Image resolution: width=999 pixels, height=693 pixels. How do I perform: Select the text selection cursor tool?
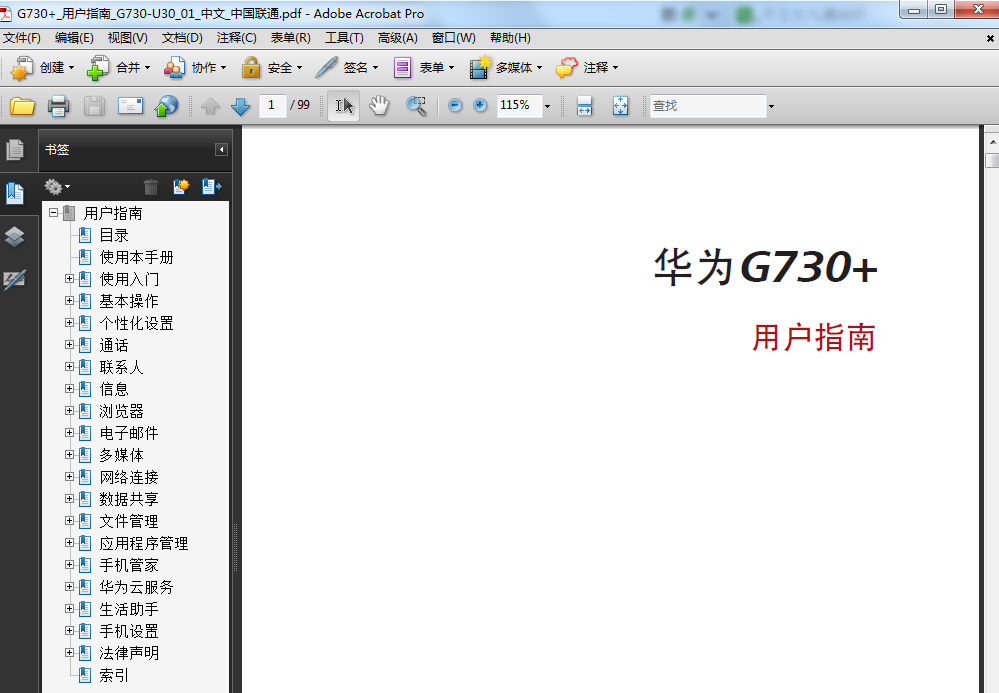tap(343, 106)
